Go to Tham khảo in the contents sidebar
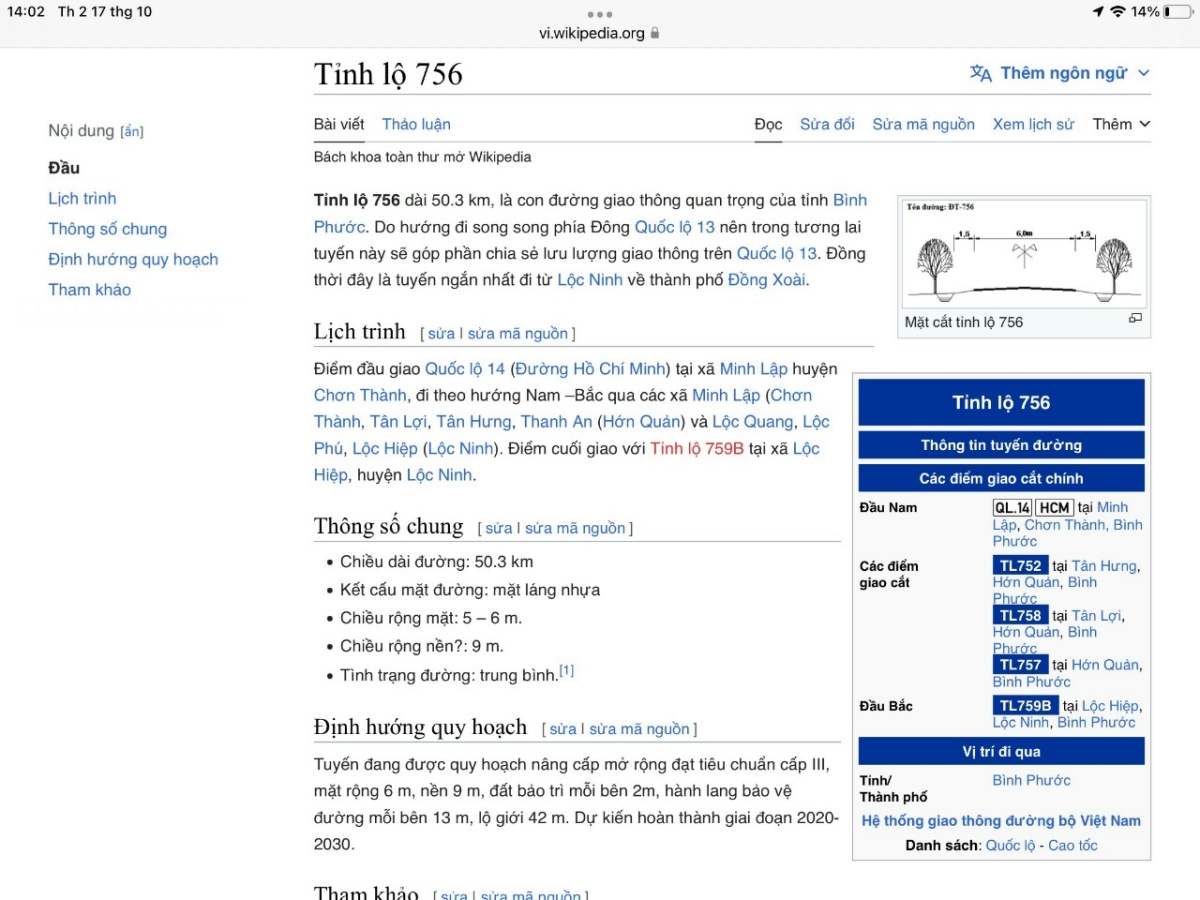Viewport: 1200px width, 900px height. 89,289
